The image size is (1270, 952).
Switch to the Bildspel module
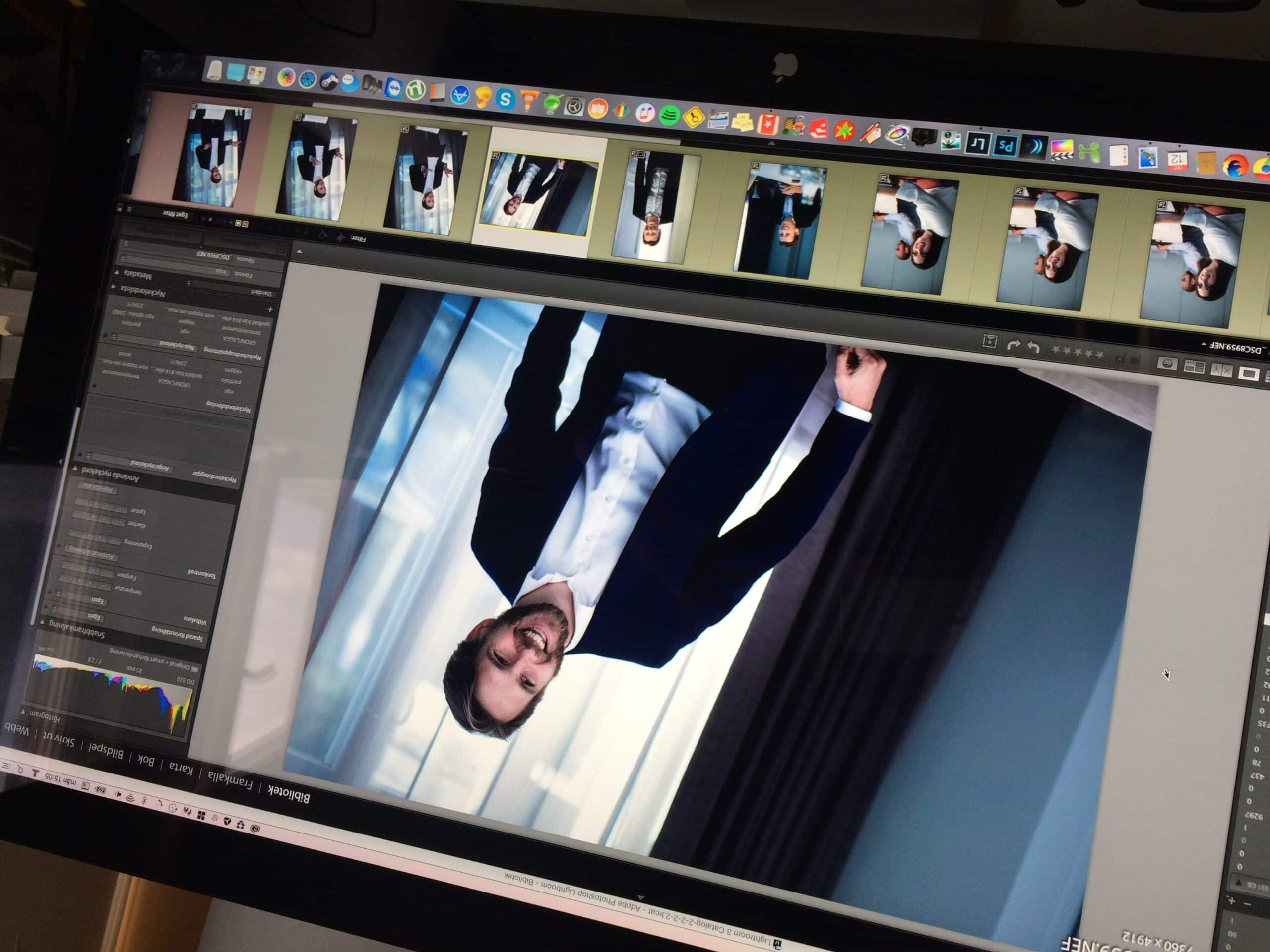click(x=106, y=751)
